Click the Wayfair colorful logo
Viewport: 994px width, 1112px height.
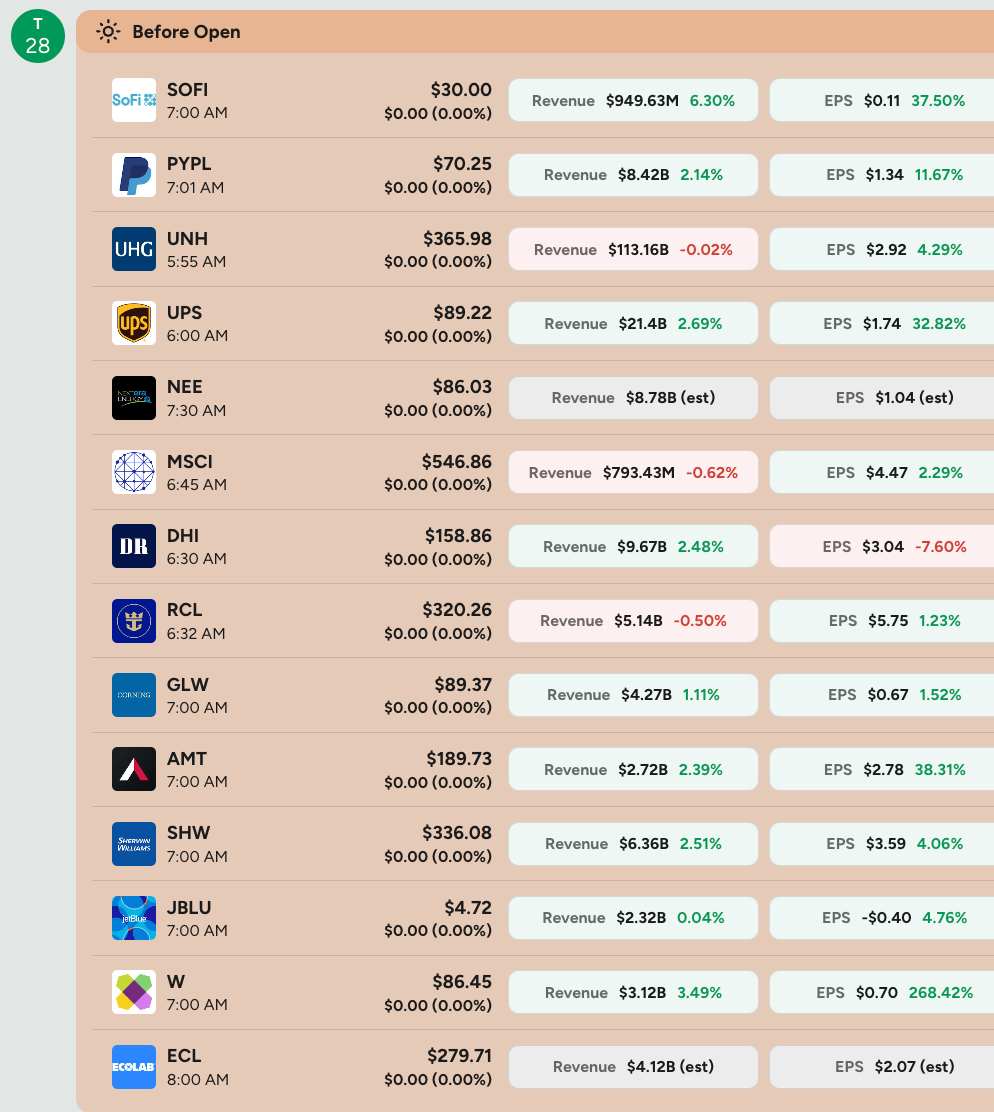[134, 992]
